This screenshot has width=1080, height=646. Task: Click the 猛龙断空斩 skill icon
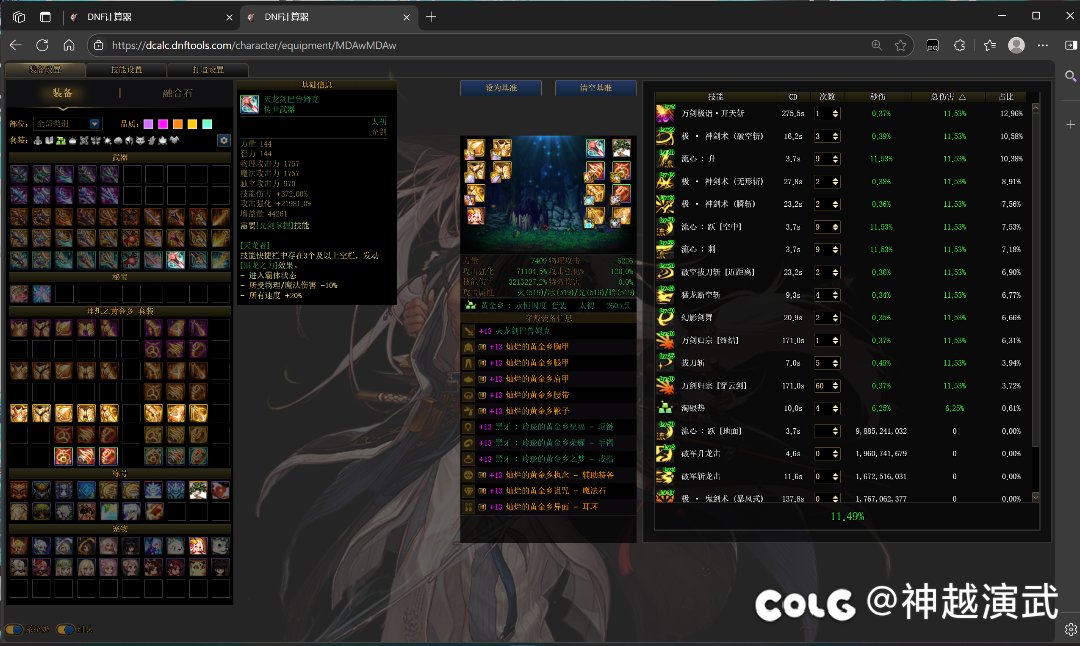665,295
